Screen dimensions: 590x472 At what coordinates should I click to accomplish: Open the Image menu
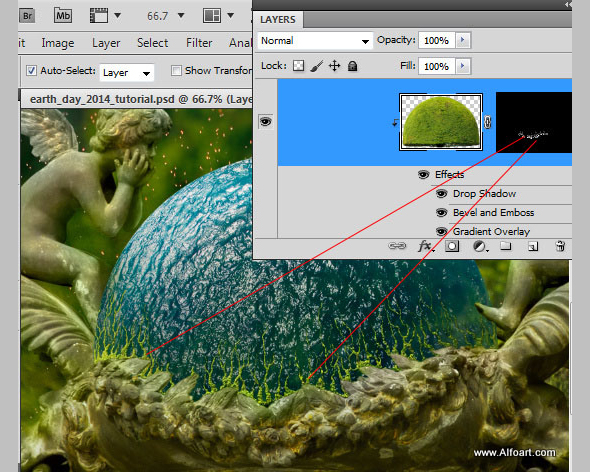pyautogui.click(x=58, y=43)
